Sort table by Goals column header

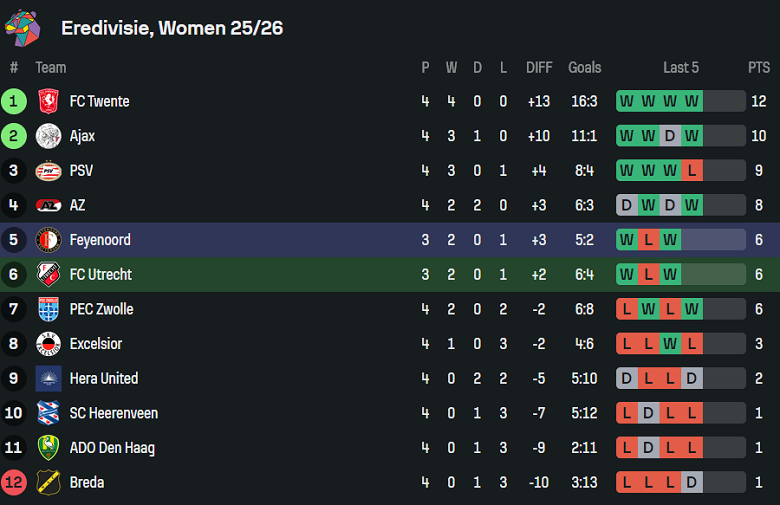tap(584, 68)
